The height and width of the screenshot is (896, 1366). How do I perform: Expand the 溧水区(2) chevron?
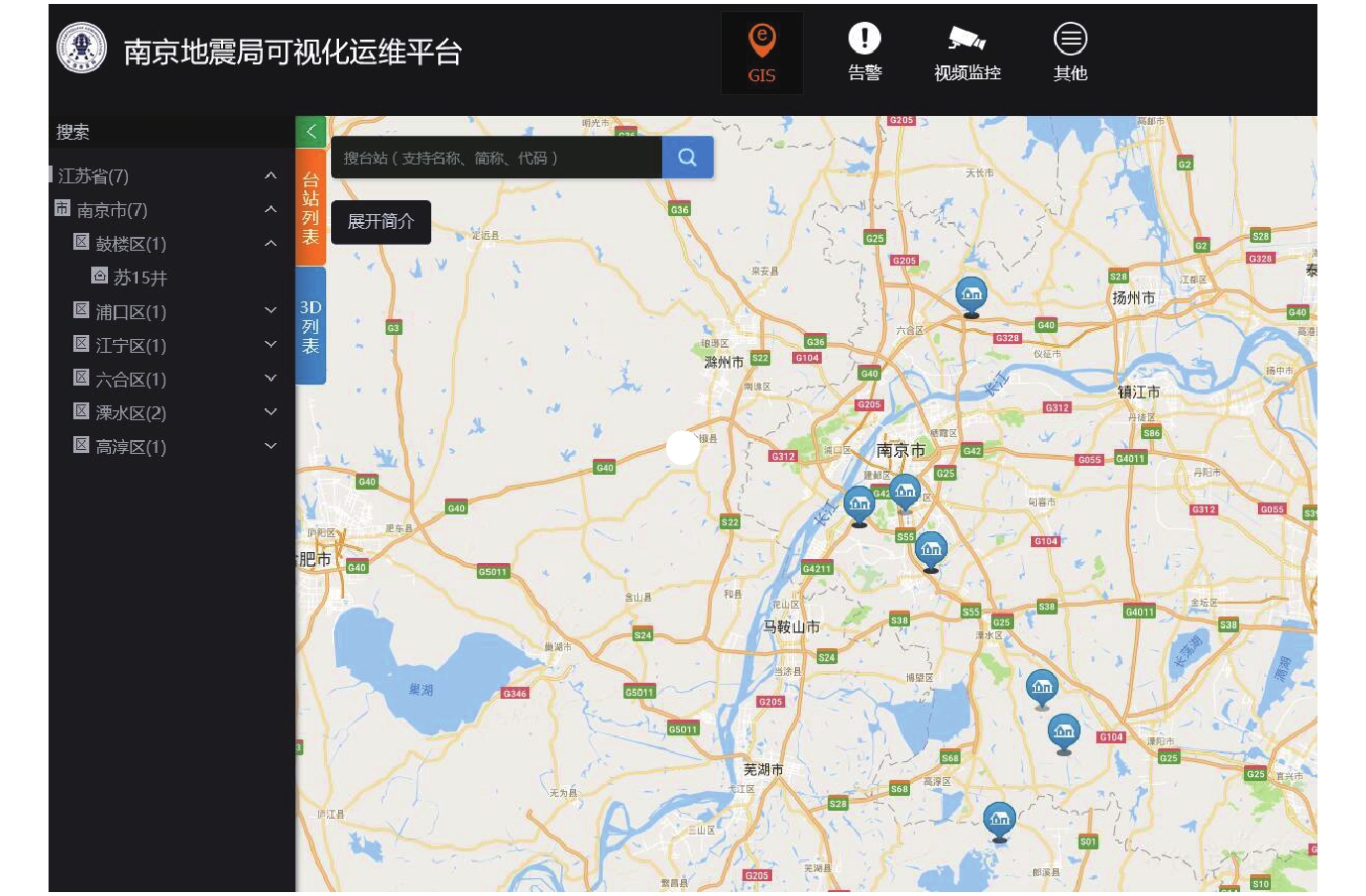coord(270,411)
